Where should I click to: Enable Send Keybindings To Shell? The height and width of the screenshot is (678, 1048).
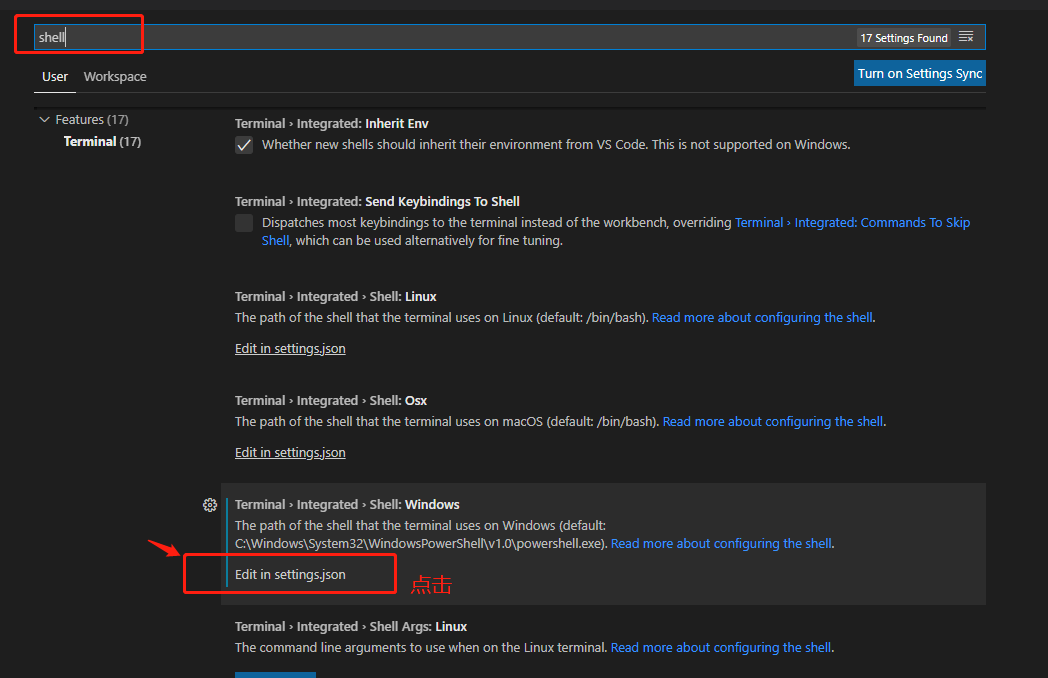(x=243, y=222)
